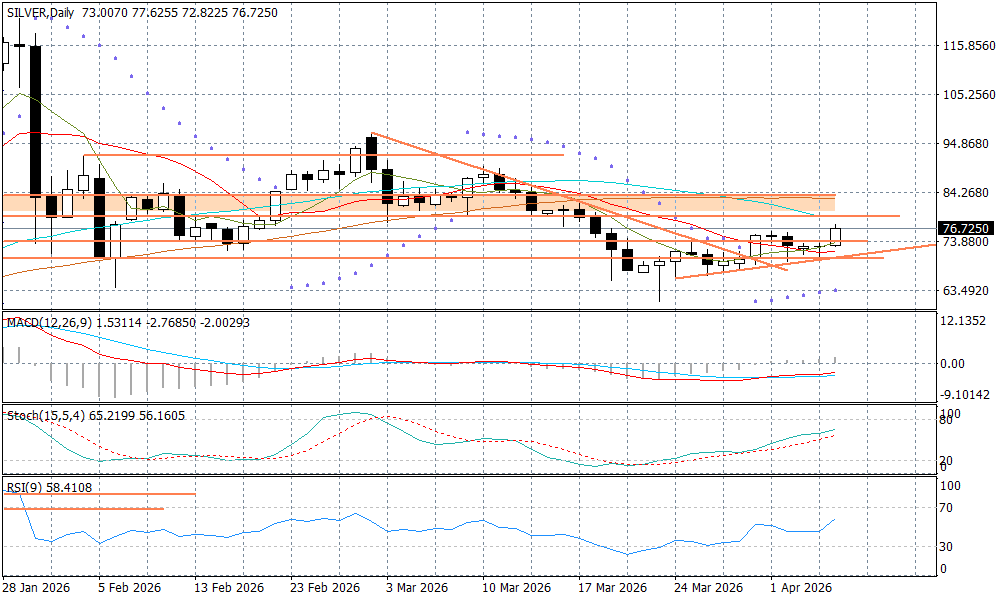Click the 94.8680 price axis label
This screenshot has width=1000, height=600.
[x=970, y=144]
